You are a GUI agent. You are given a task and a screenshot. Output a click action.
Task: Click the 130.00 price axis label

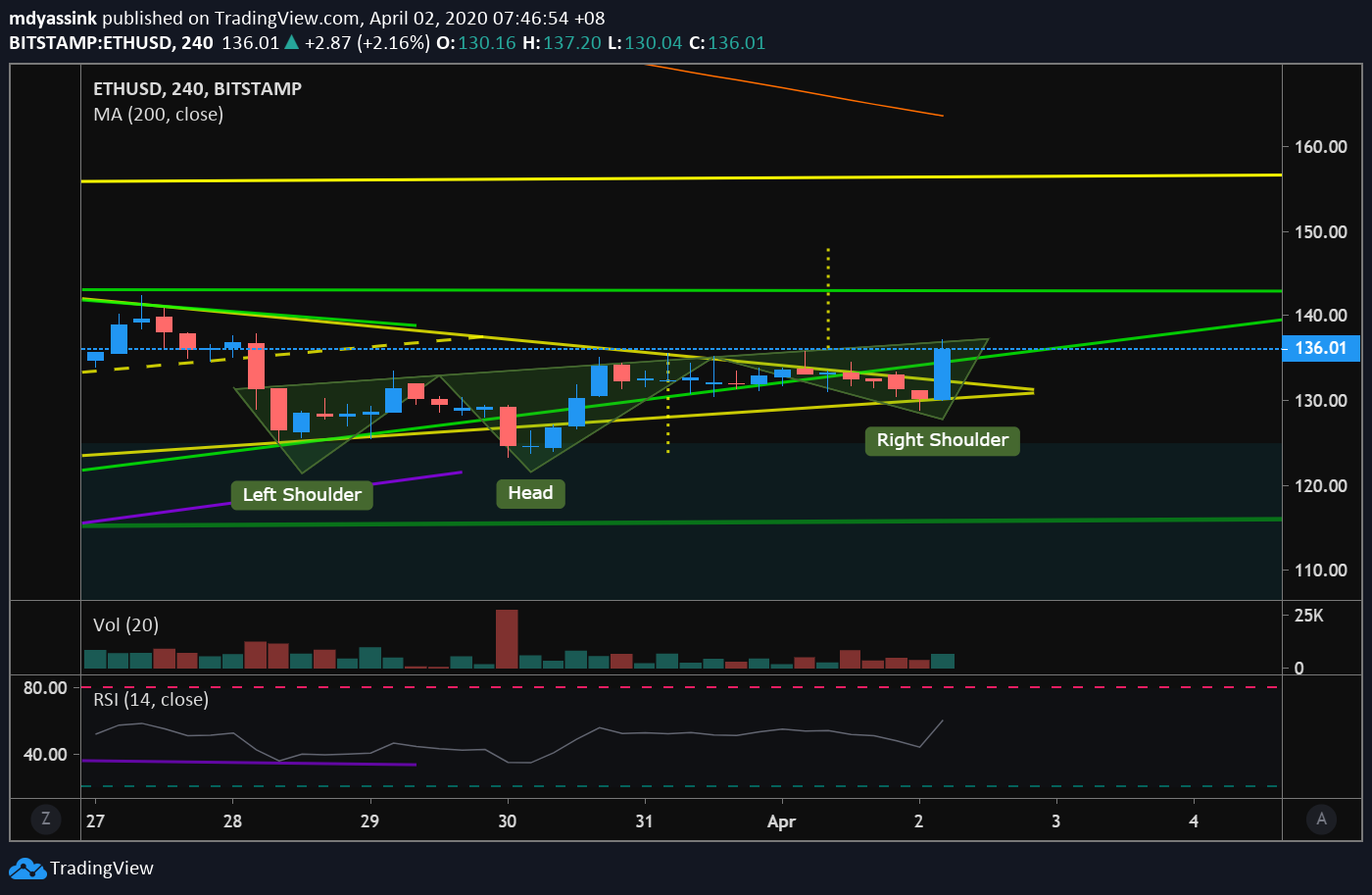pos(1320,400)
